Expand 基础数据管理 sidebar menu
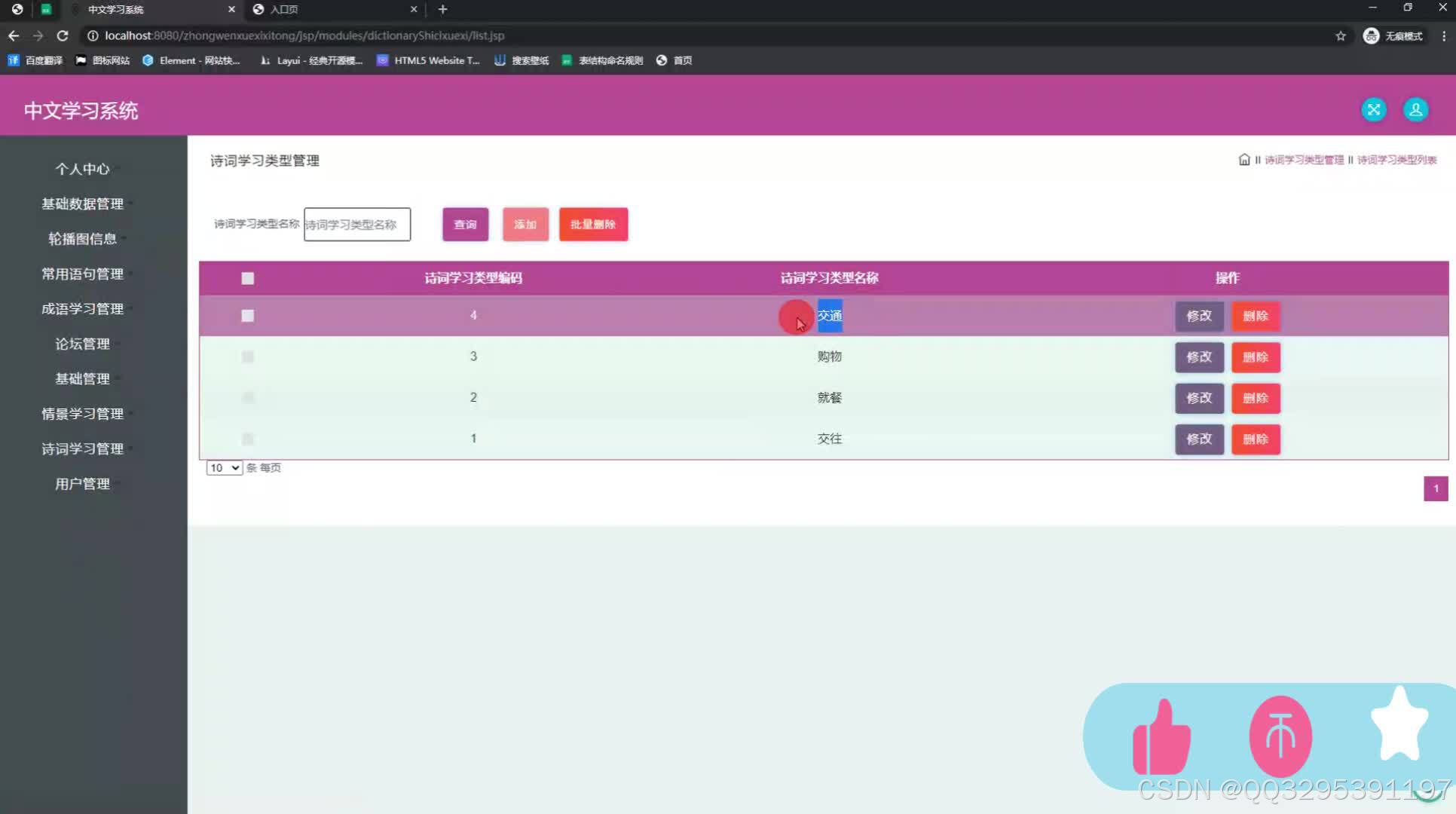The width and height of the screenshot is (1456, 814). (x=82, y=203)
